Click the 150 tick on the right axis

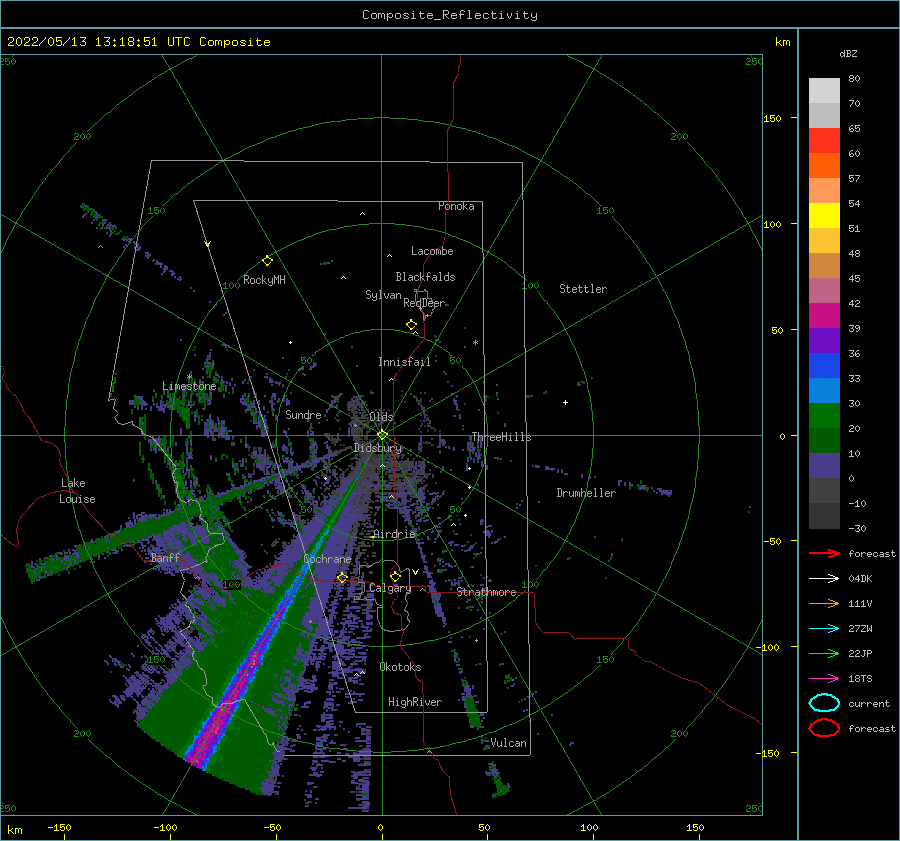pyautogui.click(x=772, y=118)
